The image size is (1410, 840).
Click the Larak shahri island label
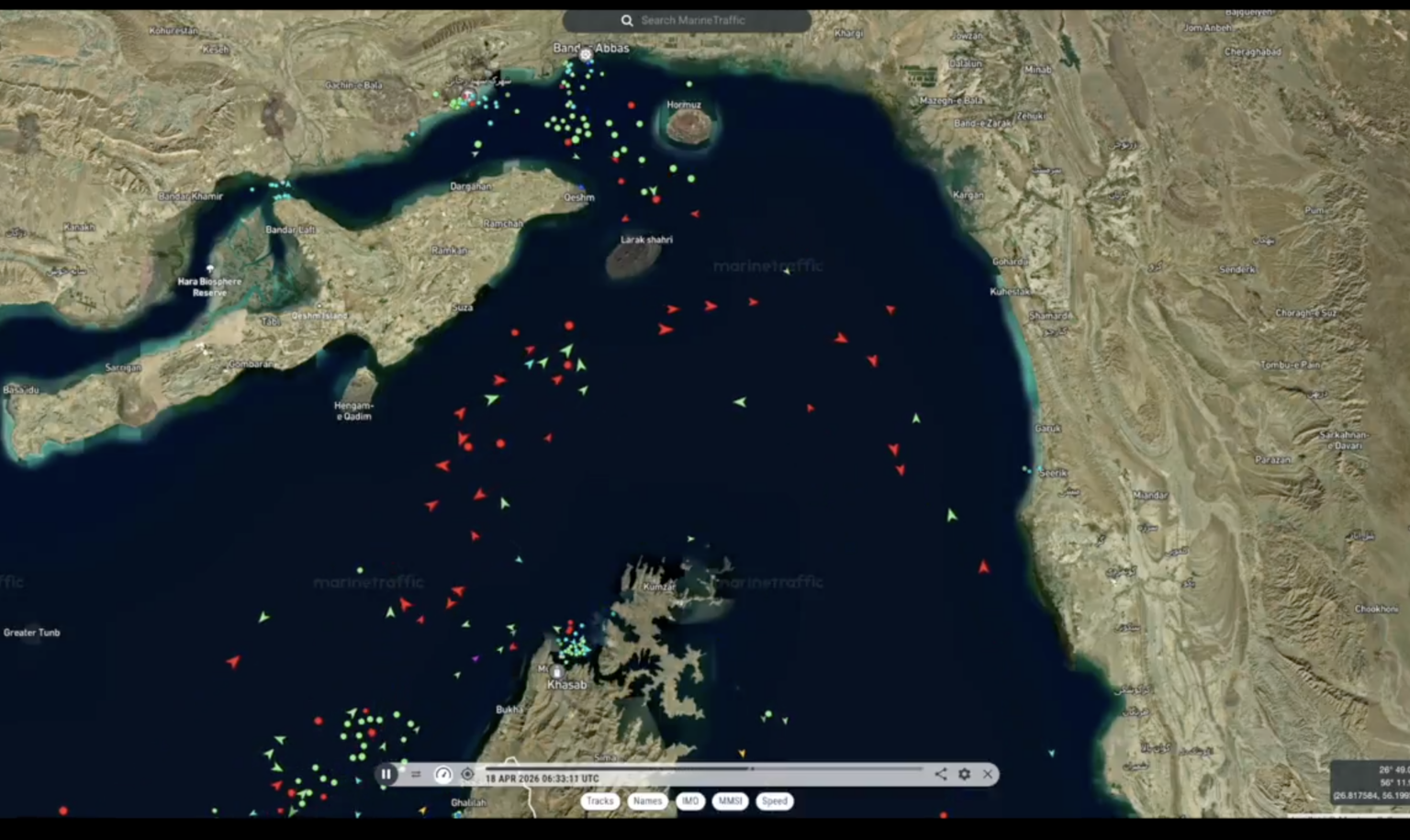(x=646, y=240)
